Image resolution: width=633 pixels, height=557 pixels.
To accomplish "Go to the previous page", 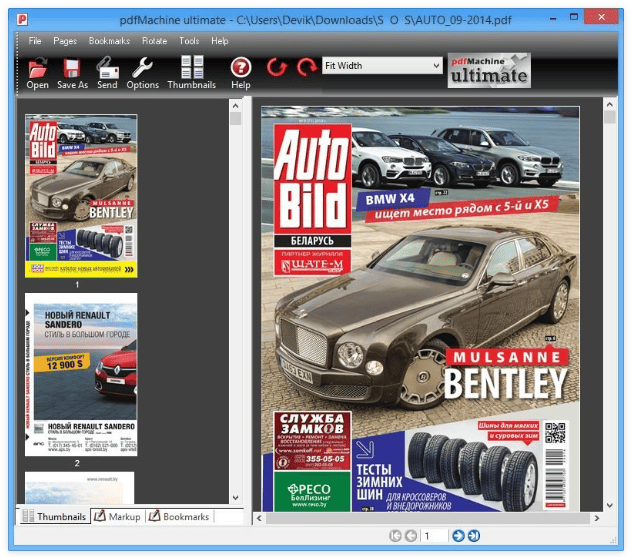I will click(x=411, y=536).
